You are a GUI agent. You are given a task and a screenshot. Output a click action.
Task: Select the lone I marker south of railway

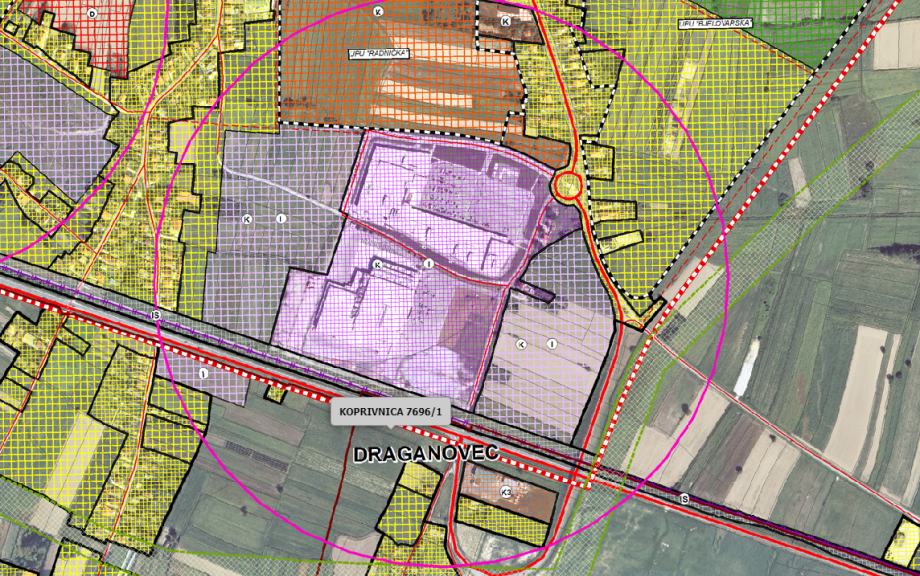(x=204, y=374)
